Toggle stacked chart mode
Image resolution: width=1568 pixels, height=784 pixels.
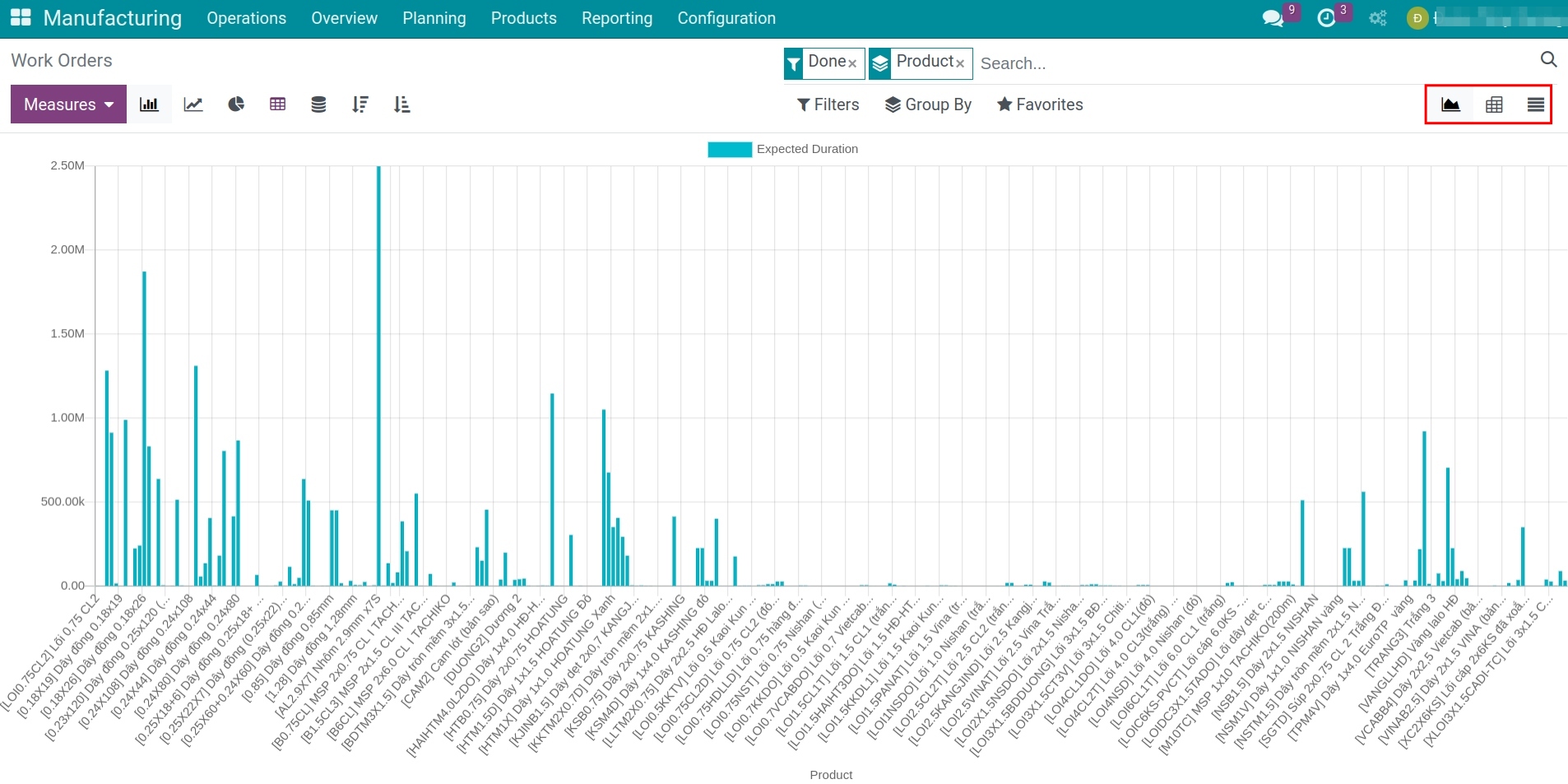pyautogui.click(x=318, y=104)
